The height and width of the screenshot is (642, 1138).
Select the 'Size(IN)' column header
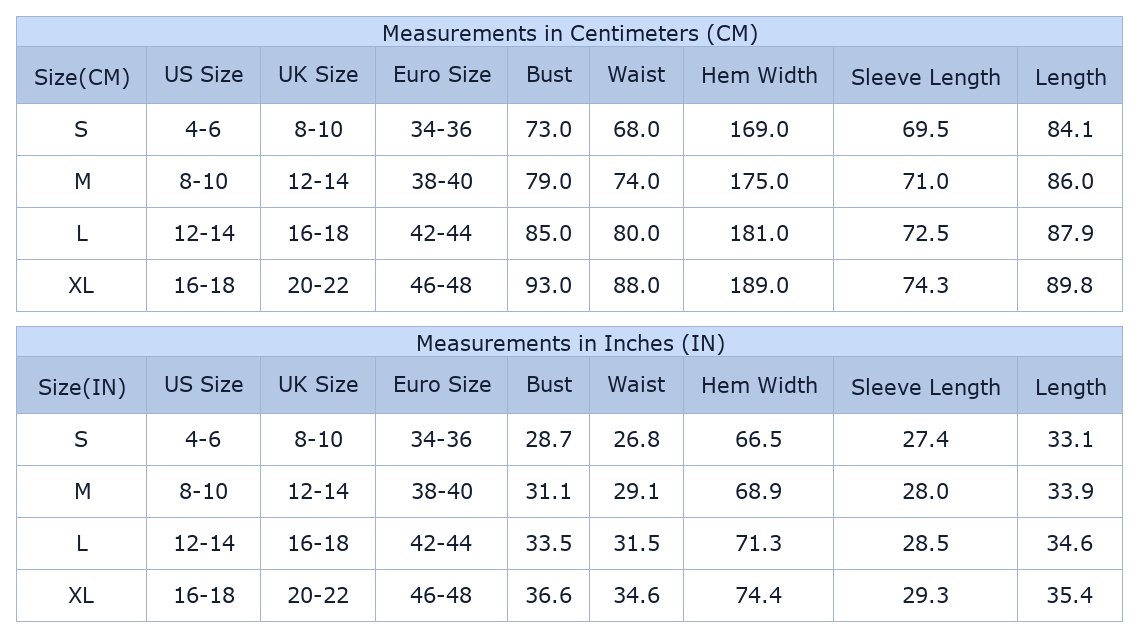tap(82, 387)
